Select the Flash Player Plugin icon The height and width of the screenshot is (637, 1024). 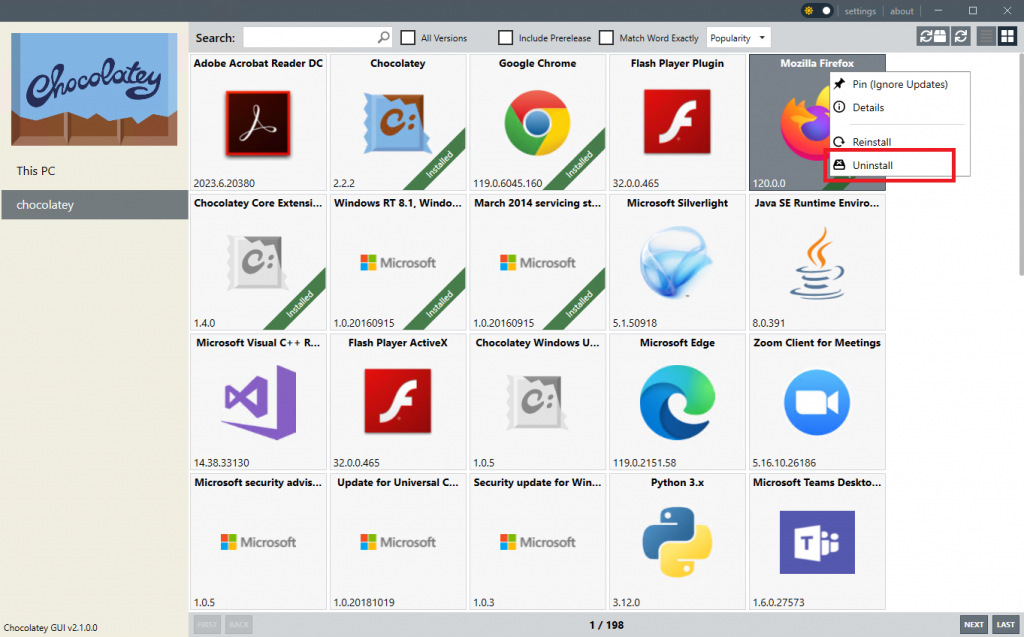[x=677, y=122]
